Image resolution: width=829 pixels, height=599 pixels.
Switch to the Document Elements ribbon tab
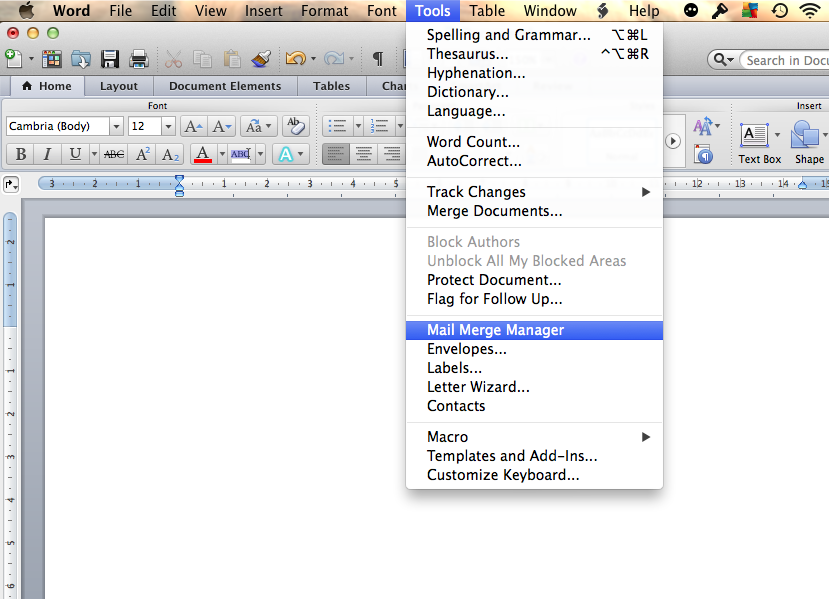click(x=225, y=86)
